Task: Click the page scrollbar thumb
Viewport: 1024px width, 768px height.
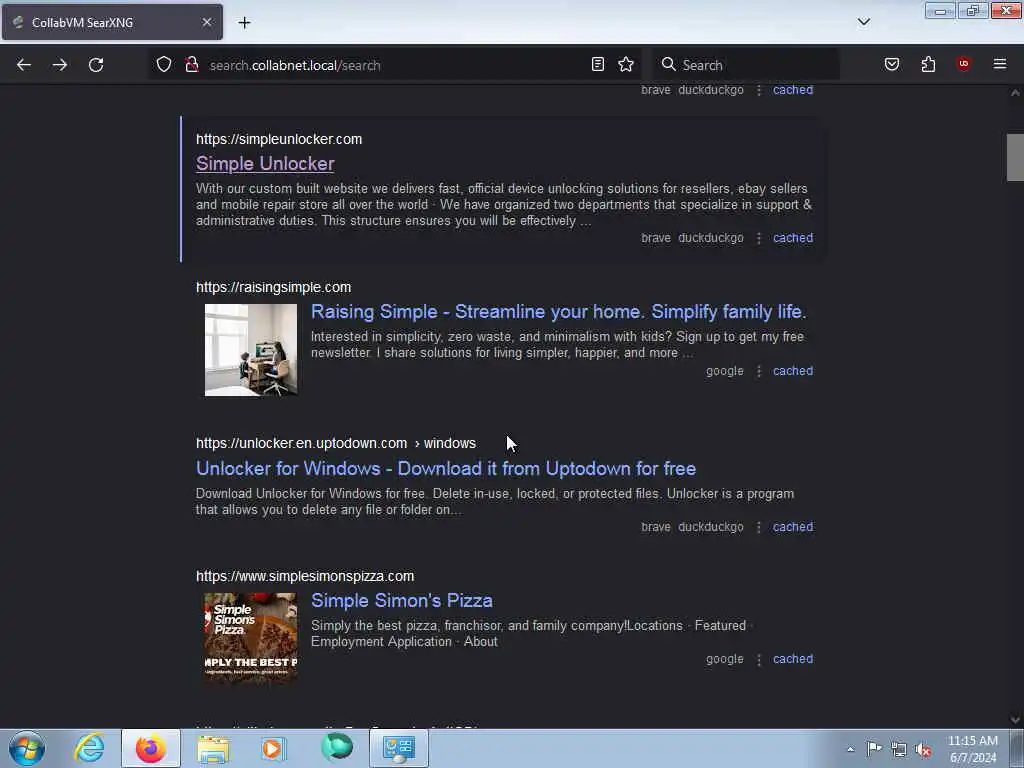Action: click(x=1015, y=157)
